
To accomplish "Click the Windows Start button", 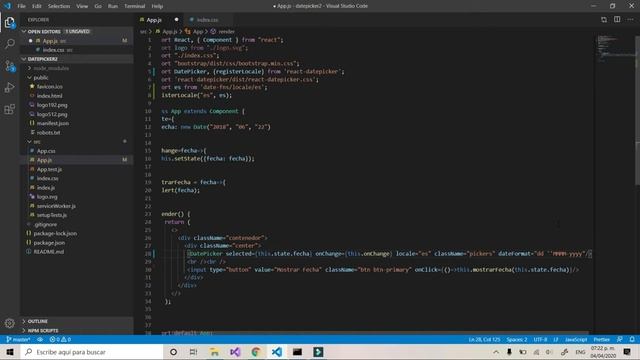I will tap(10, 352).
